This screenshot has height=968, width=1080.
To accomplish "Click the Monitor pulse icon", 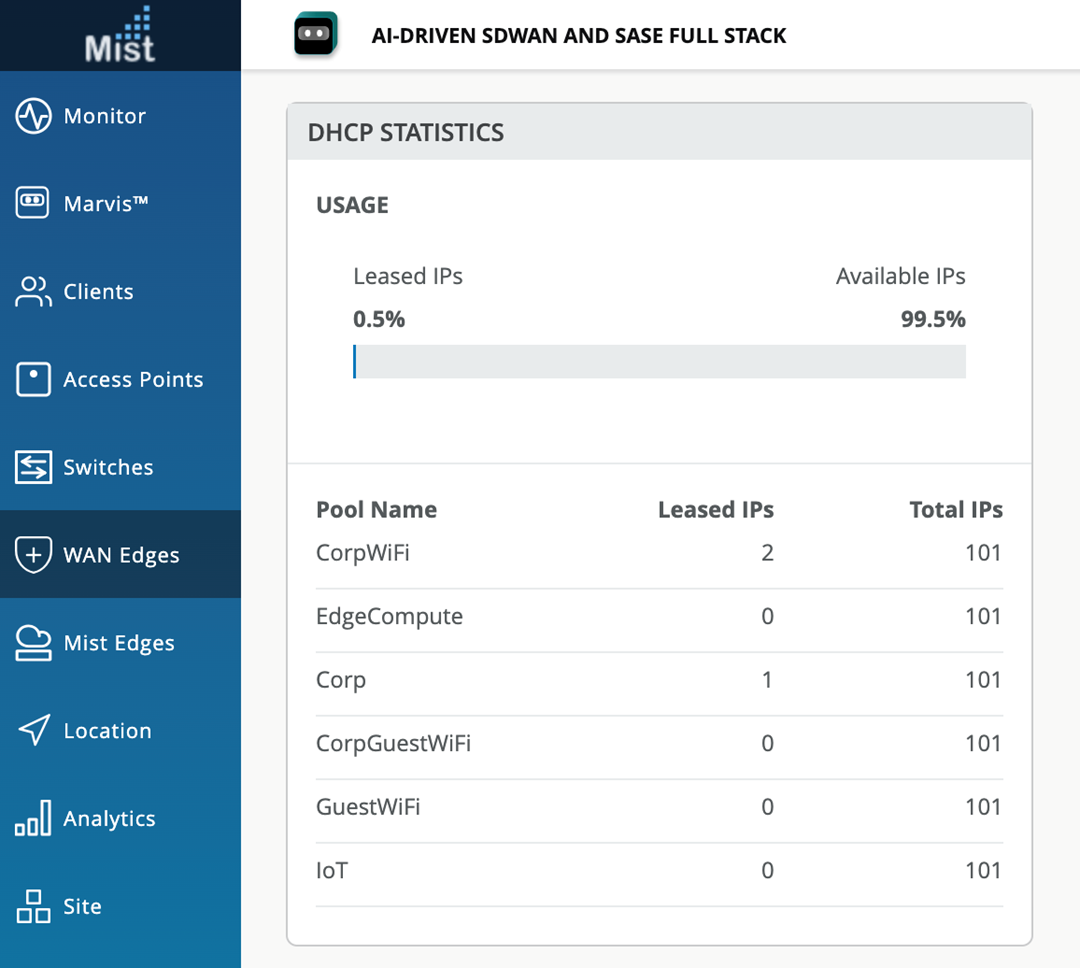I will coord(33,116).
